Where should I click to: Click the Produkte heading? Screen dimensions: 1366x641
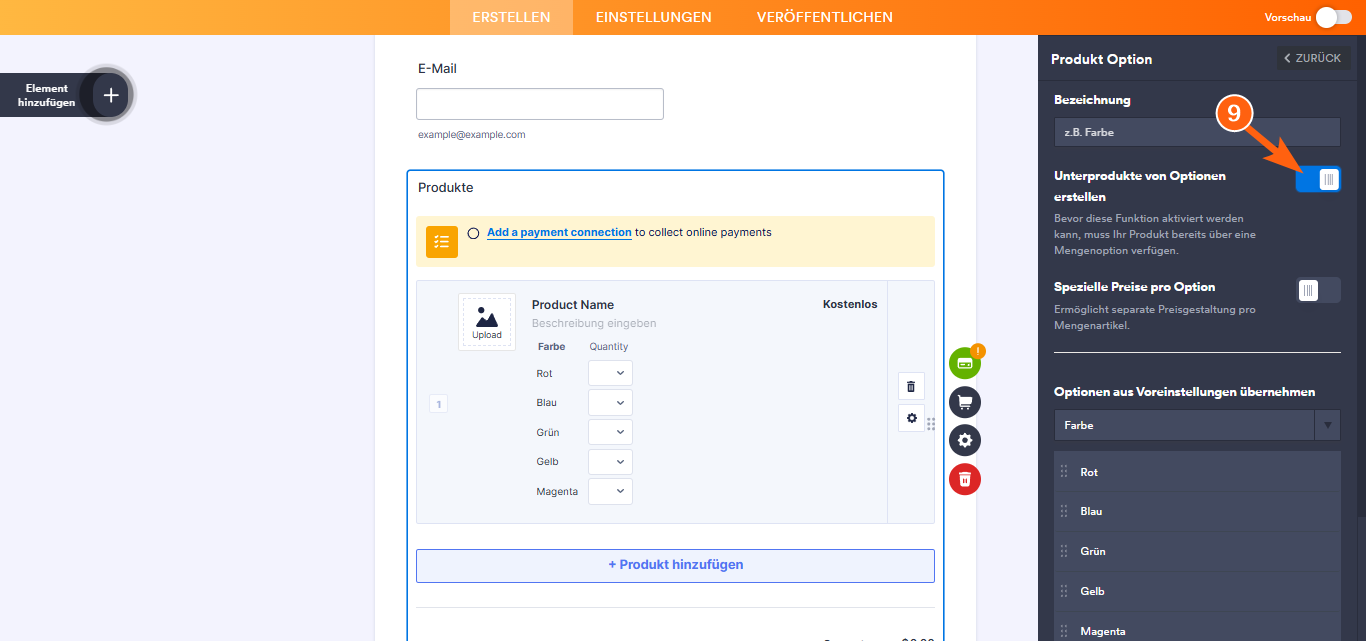(446, 187)
